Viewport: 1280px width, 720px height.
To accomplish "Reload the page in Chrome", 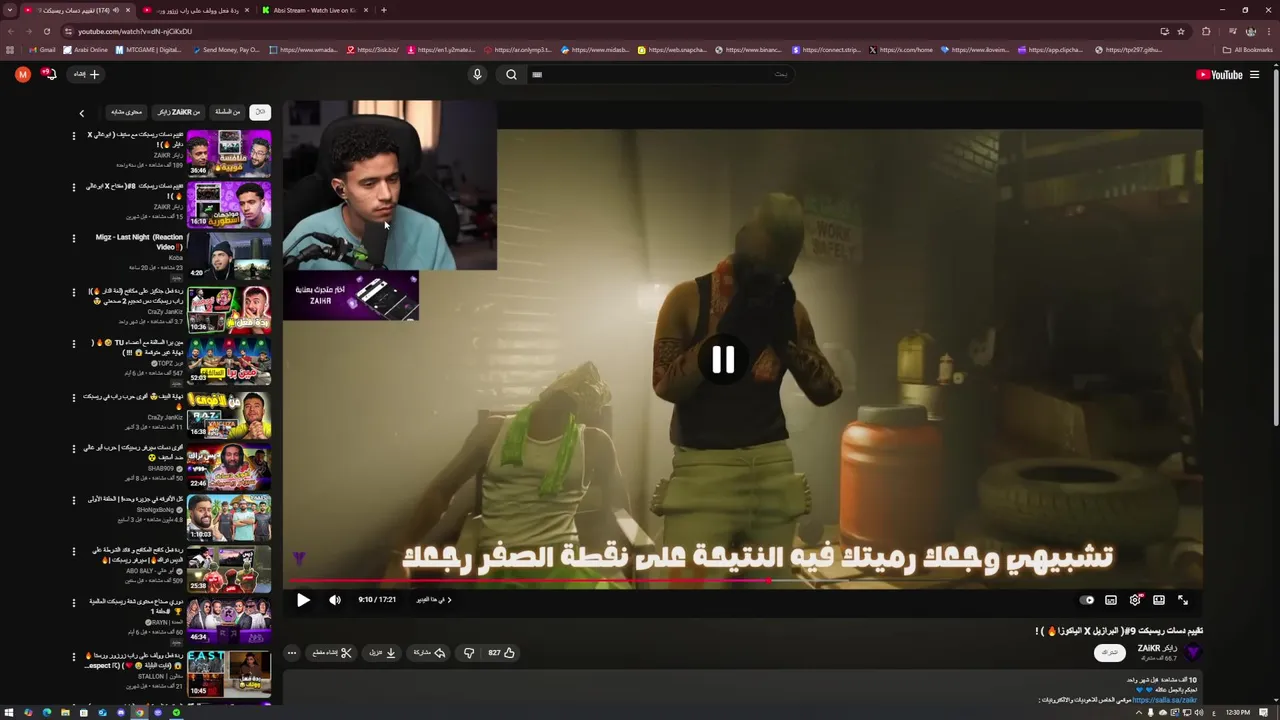I will pos(46,31).
